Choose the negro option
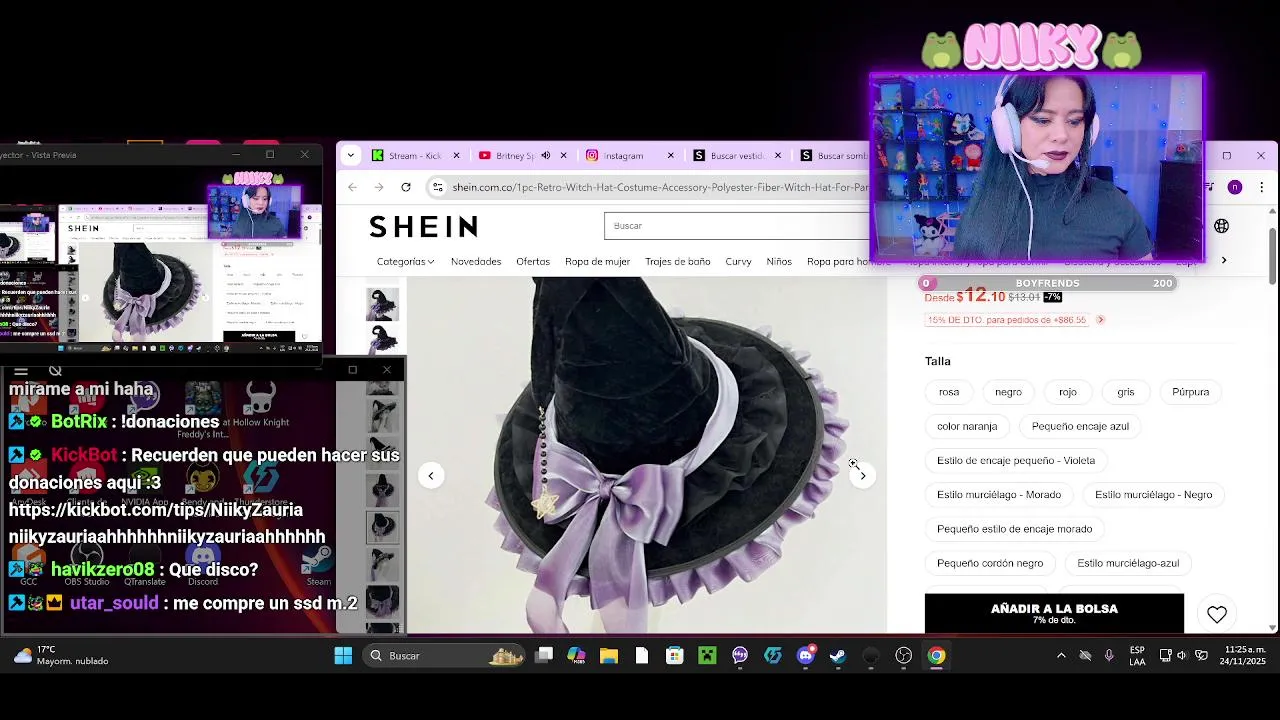This screenshot has width=1280, height=720. point(1008,392)
